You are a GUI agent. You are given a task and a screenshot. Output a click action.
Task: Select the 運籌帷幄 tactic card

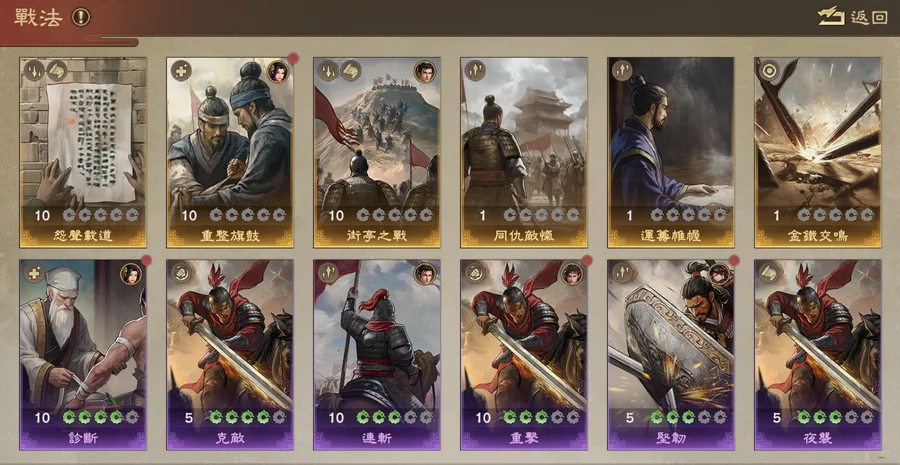tap(671, 153)
